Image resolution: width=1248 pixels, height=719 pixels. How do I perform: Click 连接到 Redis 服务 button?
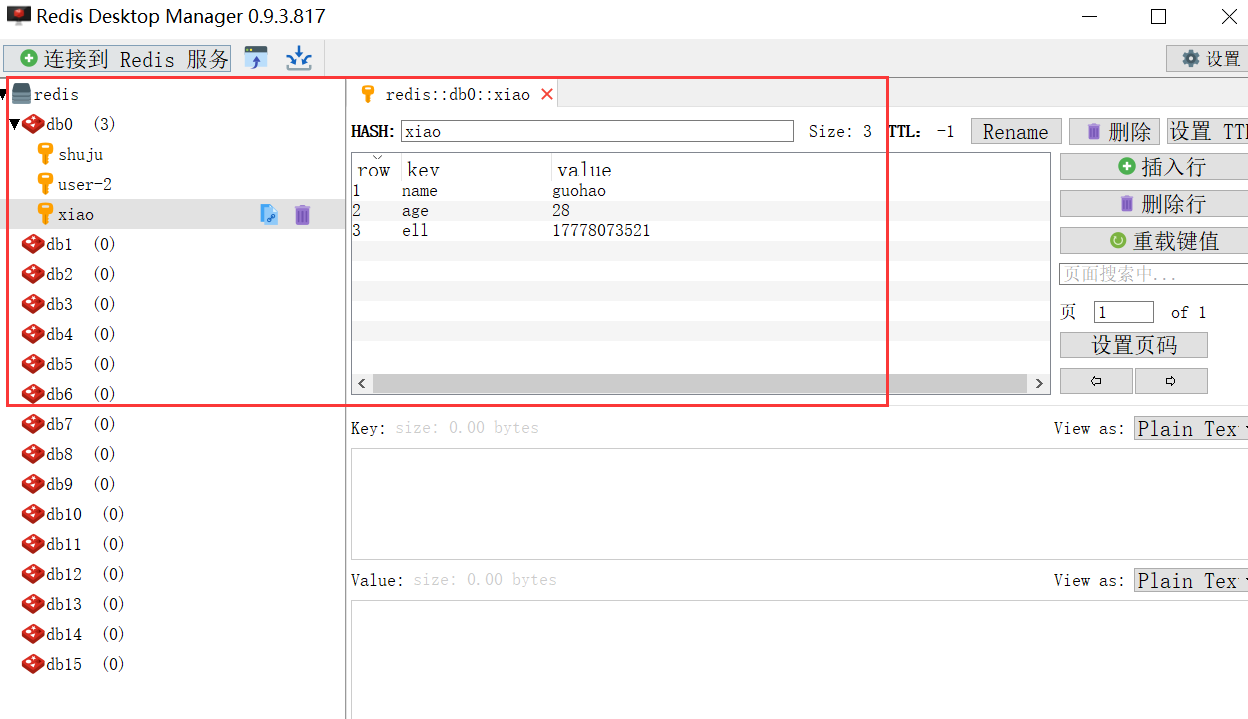click(117, 58)
